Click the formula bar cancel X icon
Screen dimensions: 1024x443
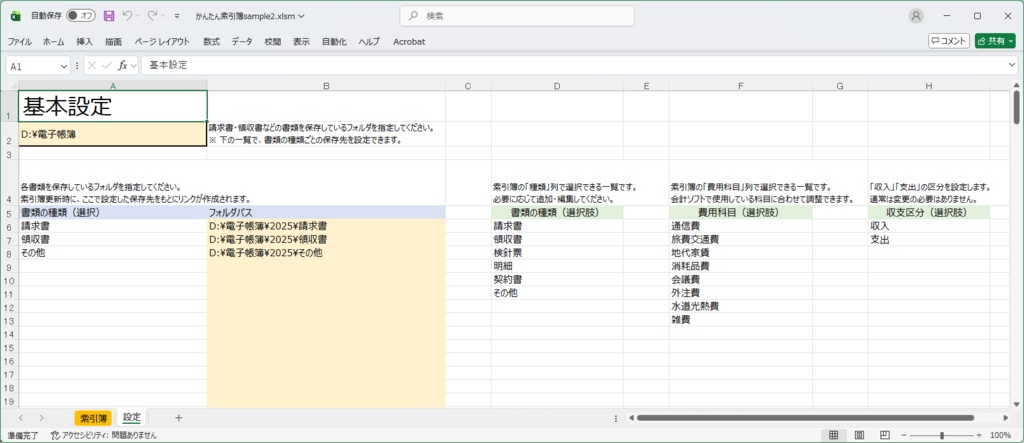[92, 65]
